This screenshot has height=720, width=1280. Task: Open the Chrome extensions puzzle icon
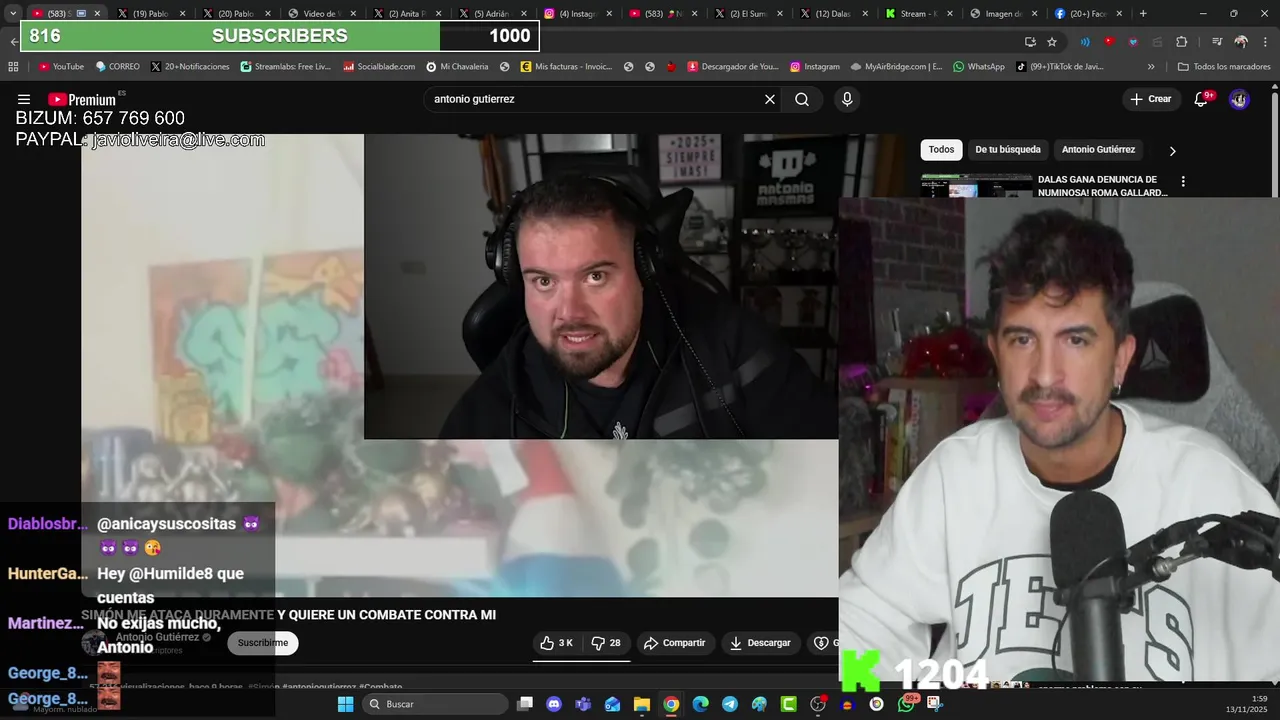pos(1181,41)
